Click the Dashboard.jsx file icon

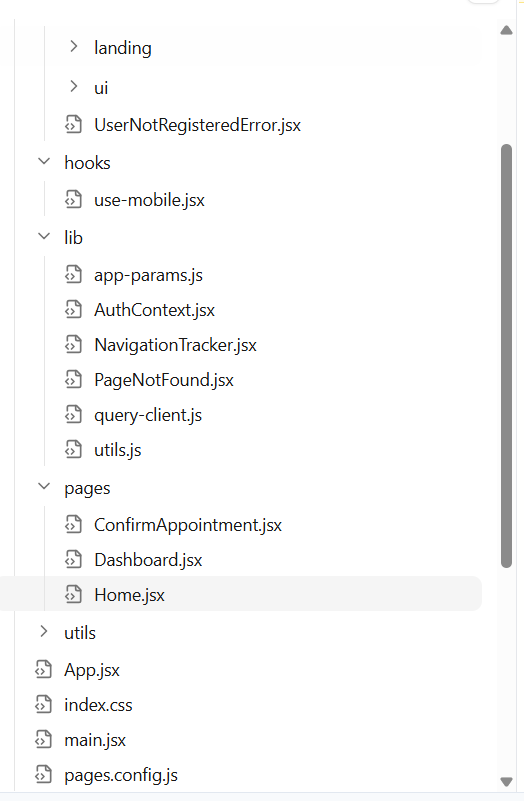pos(73,560)
